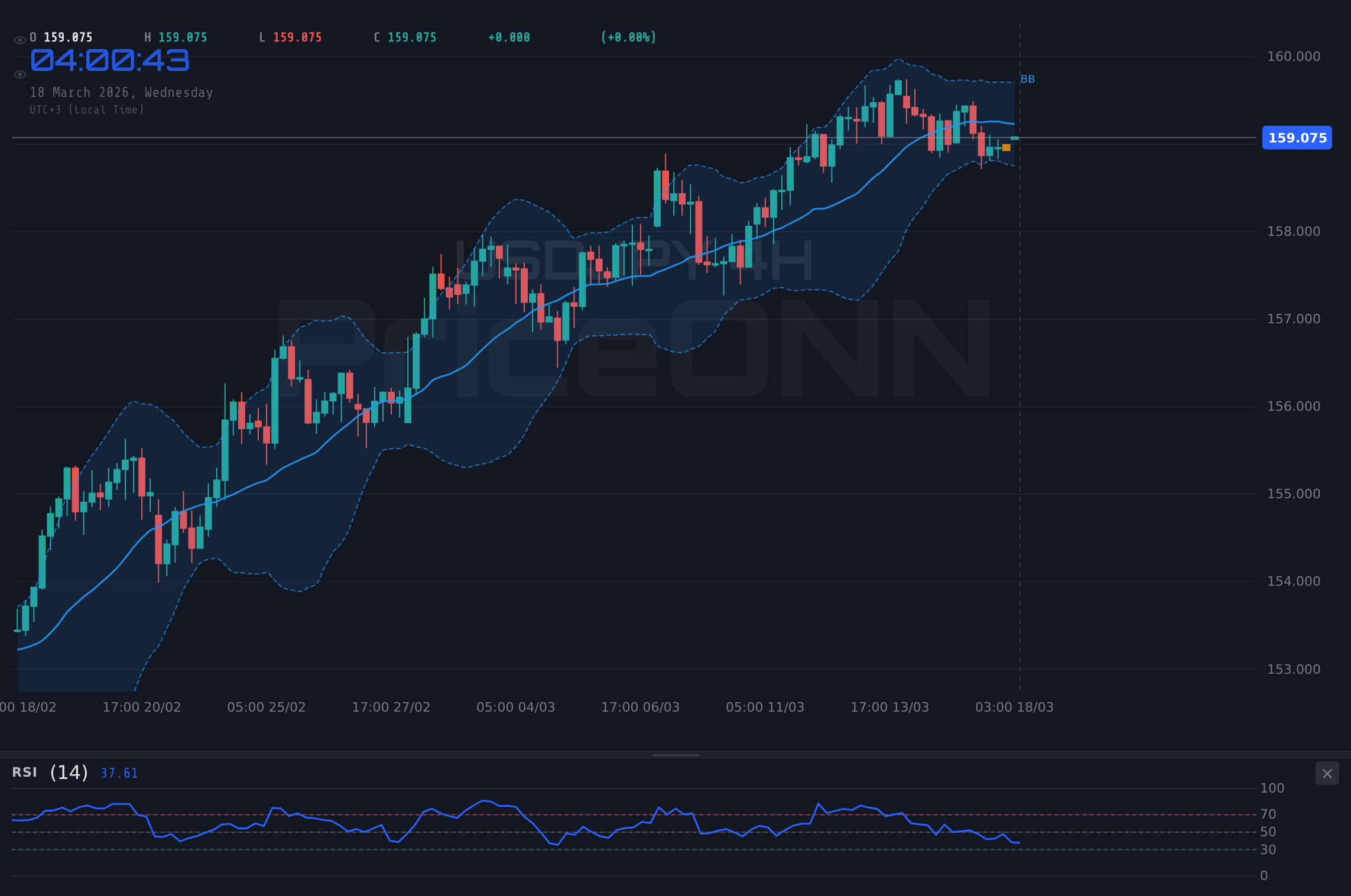Screen dimensions: 1351x896
Task: Toggle visibility eye icon beside OHLC values
Action: pos(20,40)
